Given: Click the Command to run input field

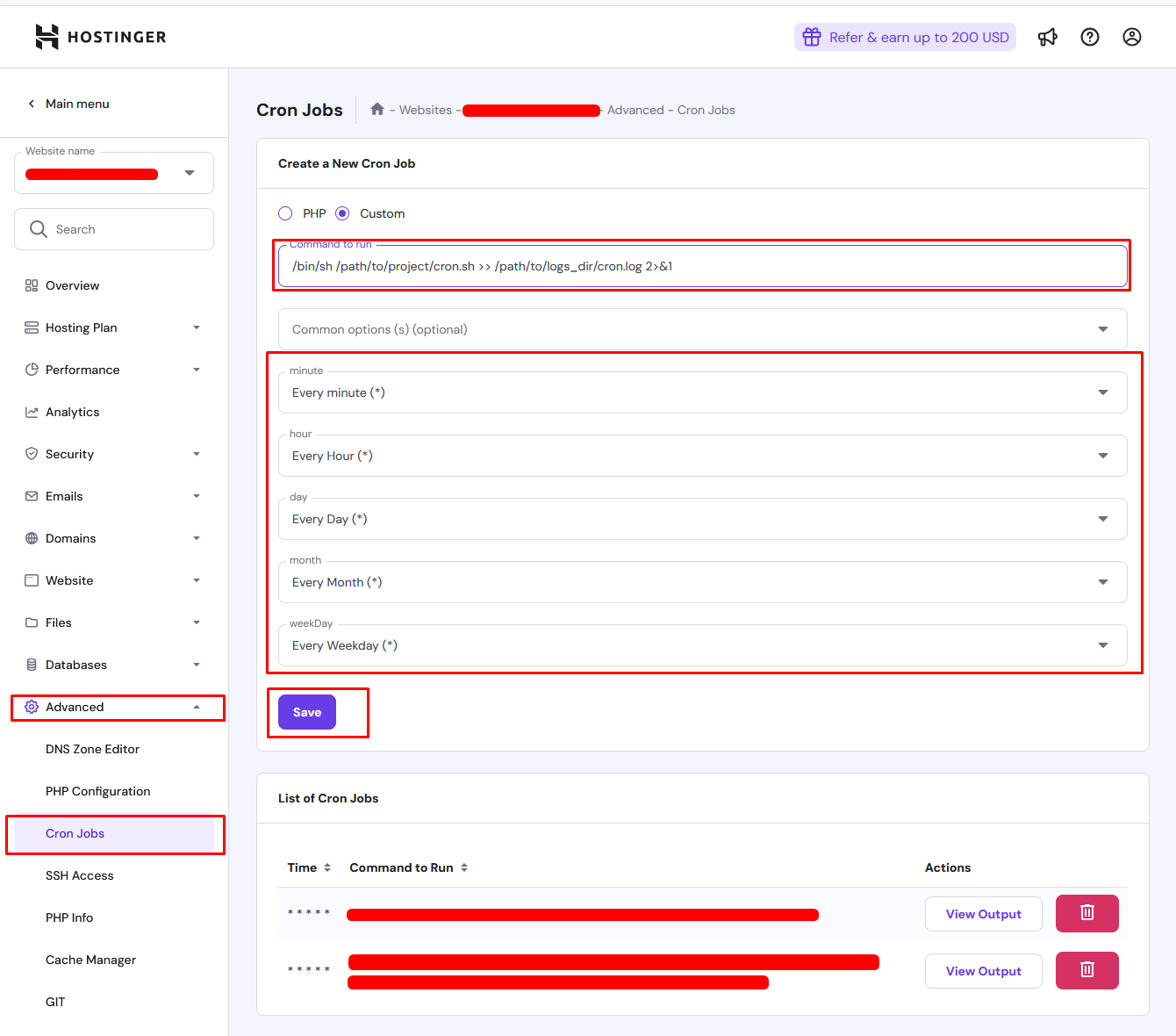Looking at the screenshot, I should [702, 266].
